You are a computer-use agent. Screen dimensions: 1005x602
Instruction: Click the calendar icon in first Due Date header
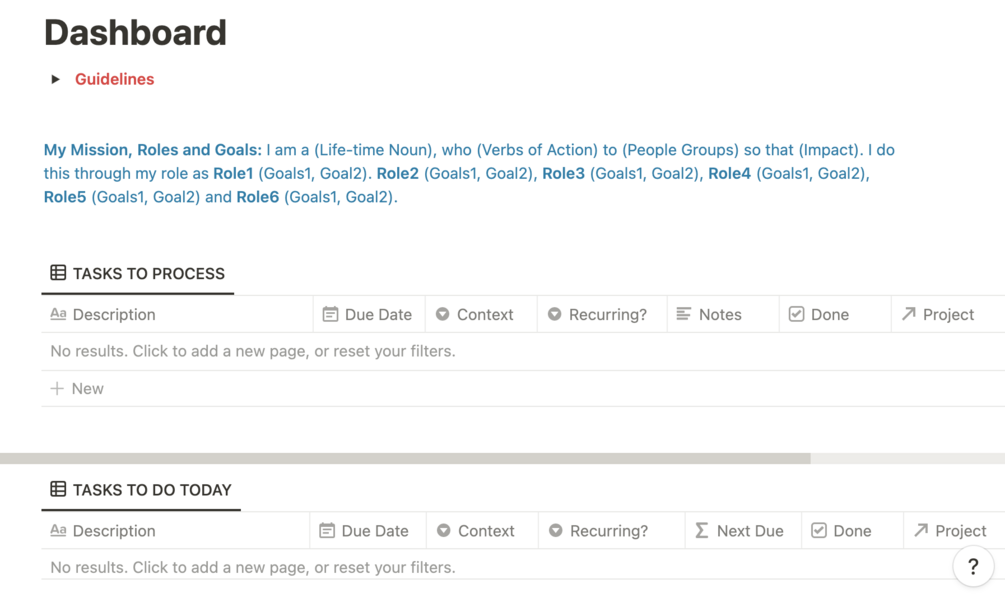pos(330,314)
